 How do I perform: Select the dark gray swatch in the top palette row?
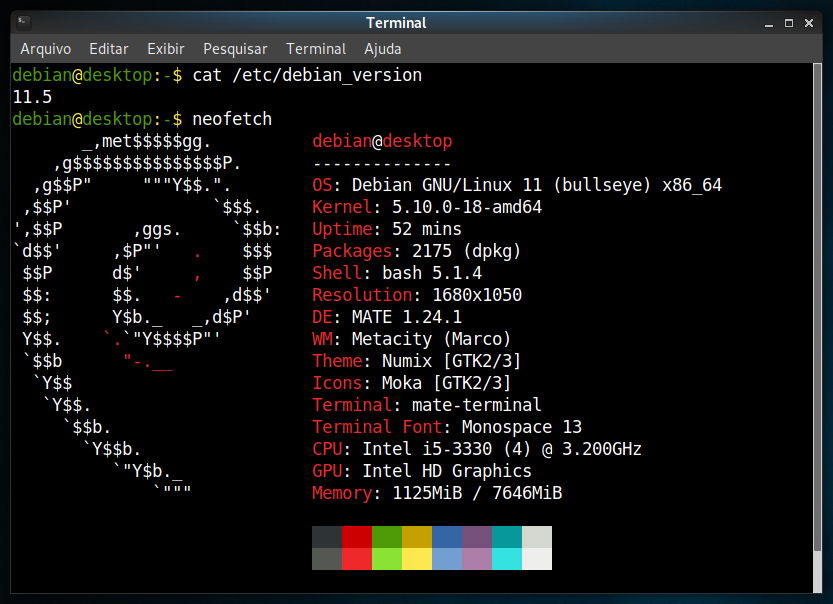[x=327, y=537]
